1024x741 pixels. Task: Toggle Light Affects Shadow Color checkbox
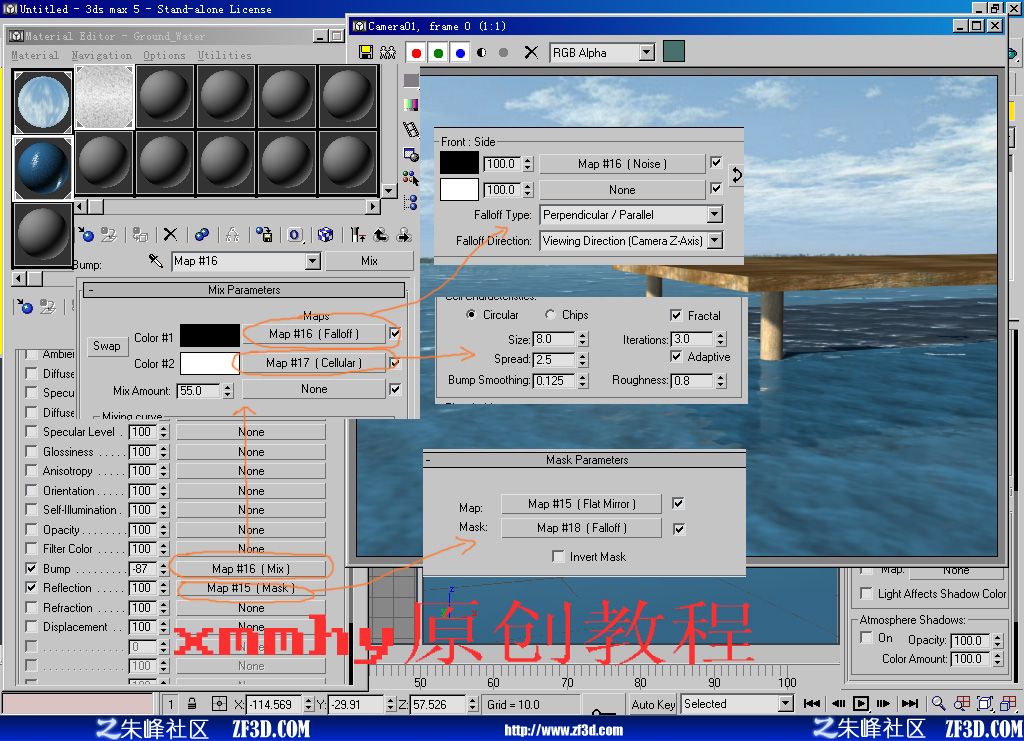coord(866,593)
